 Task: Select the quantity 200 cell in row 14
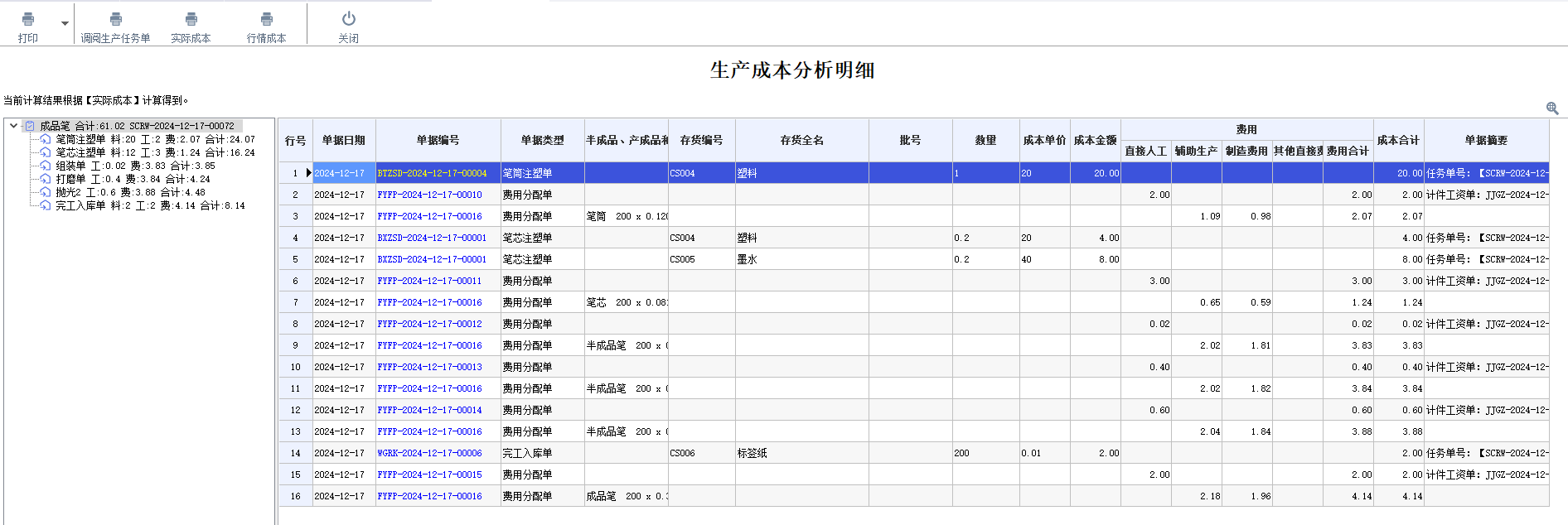pyautogui.click(x=986, y=453)
